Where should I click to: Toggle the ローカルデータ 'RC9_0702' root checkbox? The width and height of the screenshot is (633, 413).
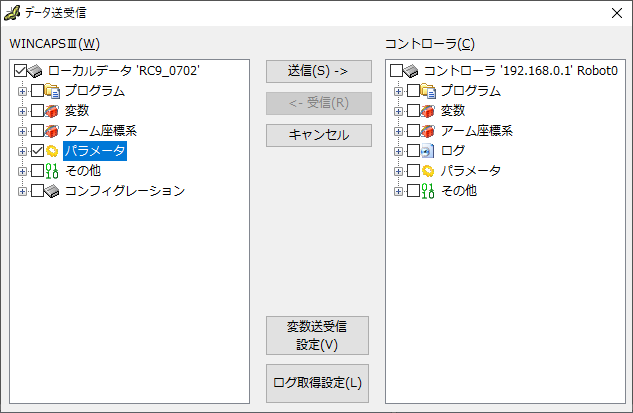[20, 71]
